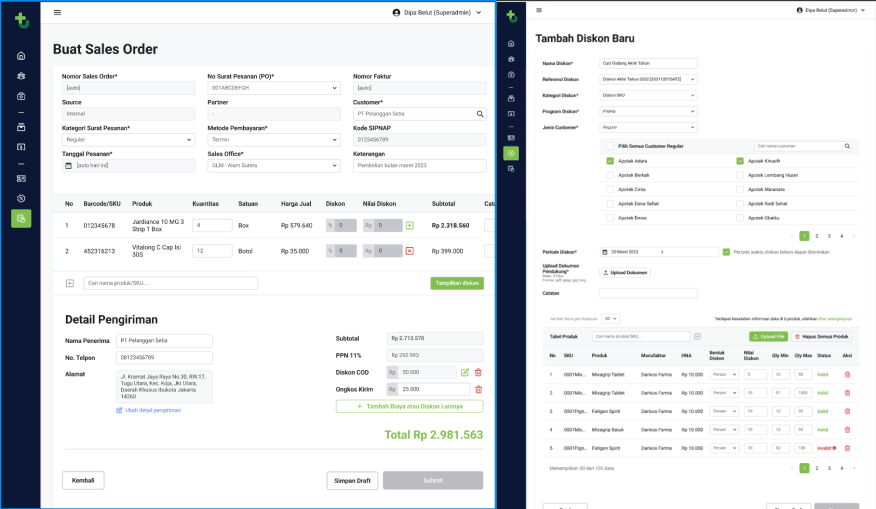
Task: Go to page 4 of customer list
Action: [x=841, y=236]
